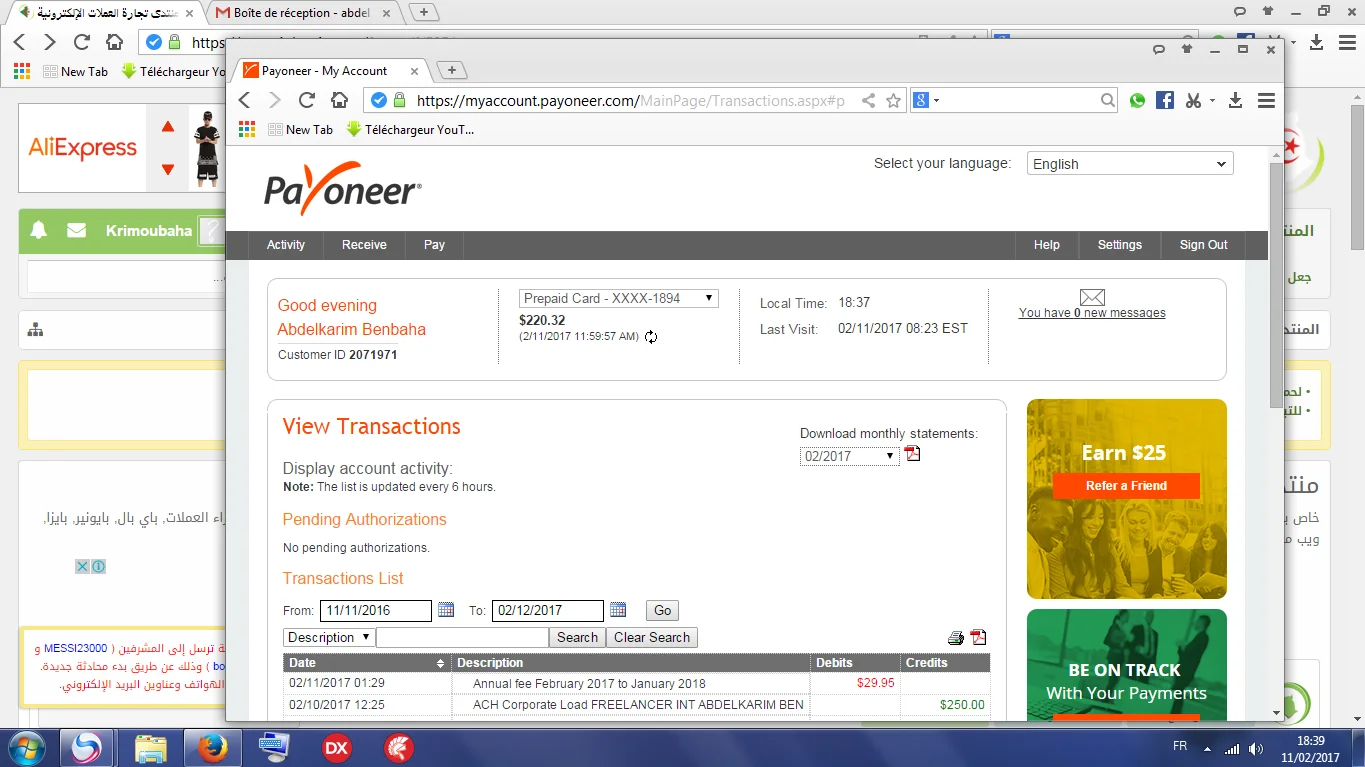Click the transaction search text field

(462, 637)
